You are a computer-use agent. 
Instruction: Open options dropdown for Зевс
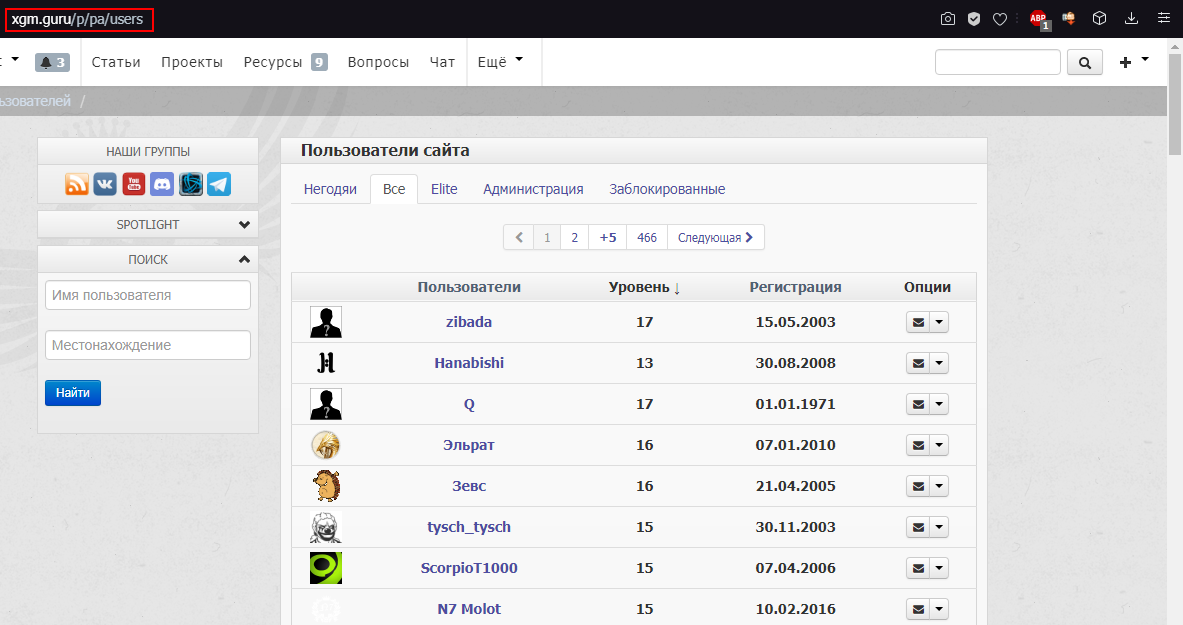pyautogui.click(x=939, y=486)
